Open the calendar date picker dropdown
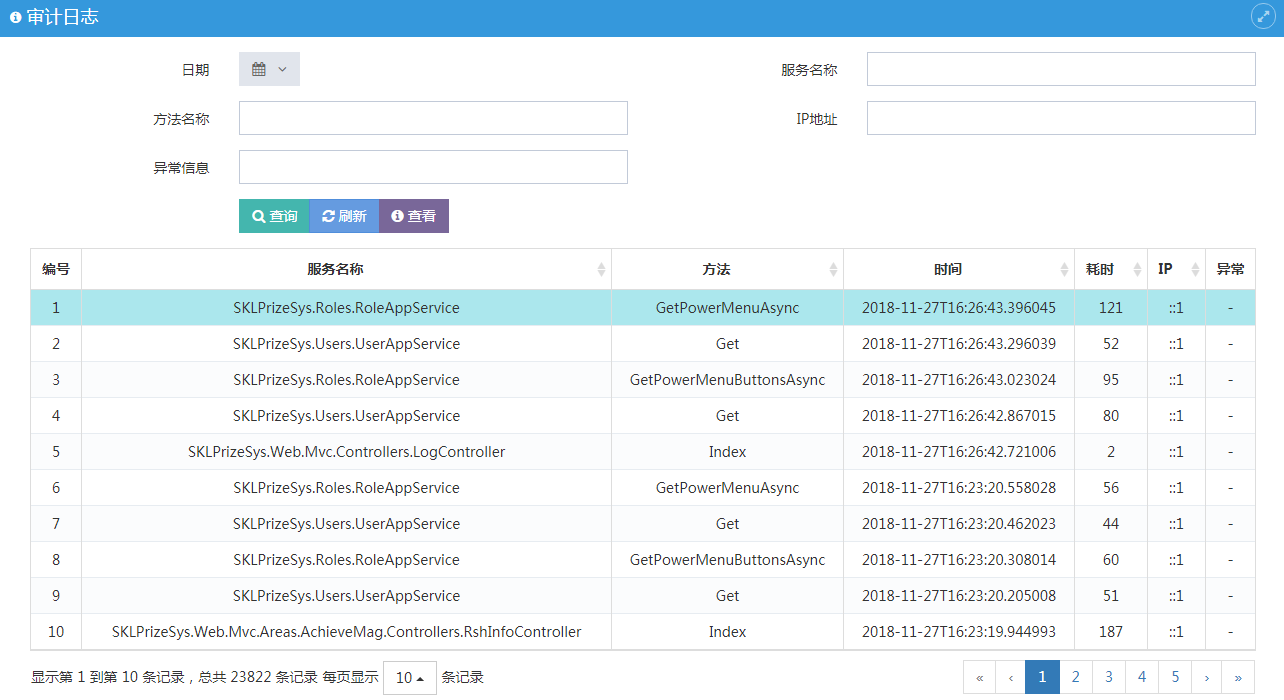Image resolution: width=1284 pixels, height=700 pixels. (269, 69)
